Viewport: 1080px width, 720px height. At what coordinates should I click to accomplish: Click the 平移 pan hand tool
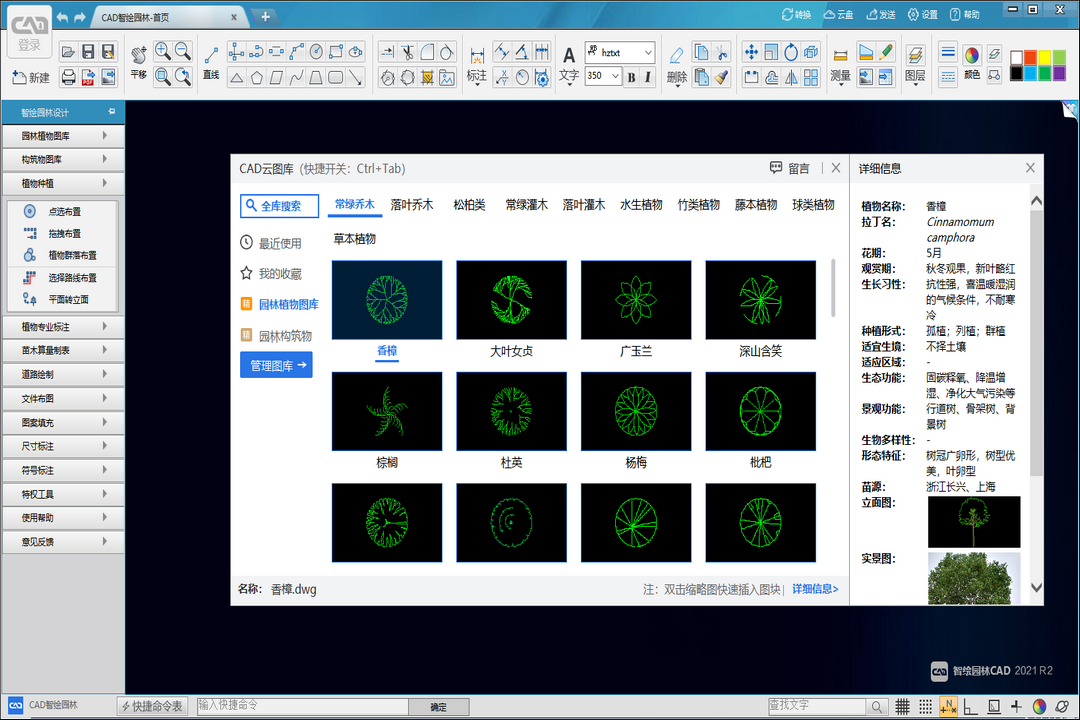[138, 60]
